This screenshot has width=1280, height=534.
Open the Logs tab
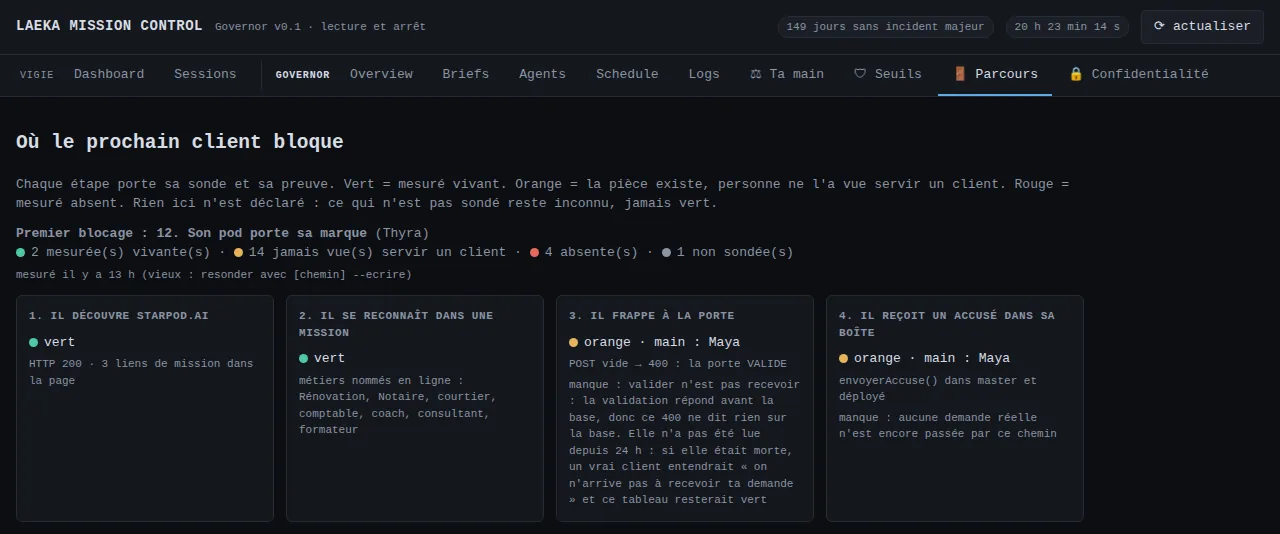click(704, 74)
